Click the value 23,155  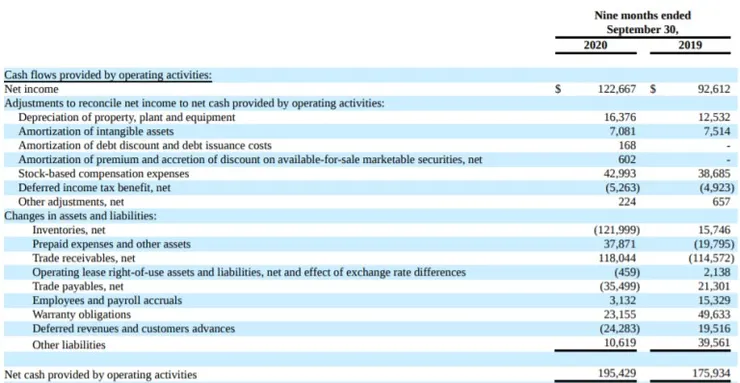pos(620,314)
